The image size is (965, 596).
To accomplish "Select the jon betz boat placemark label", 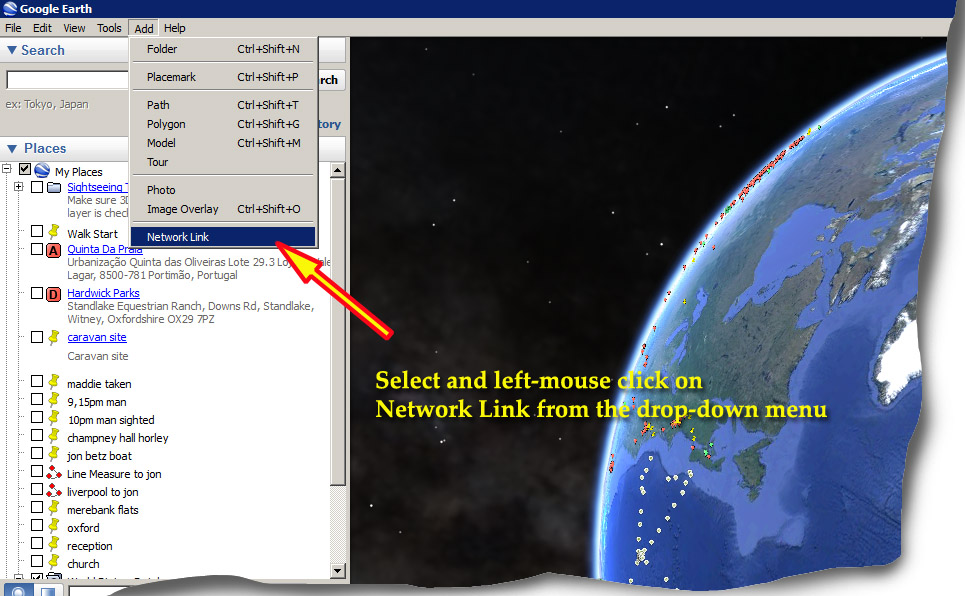I will [99, 456].
